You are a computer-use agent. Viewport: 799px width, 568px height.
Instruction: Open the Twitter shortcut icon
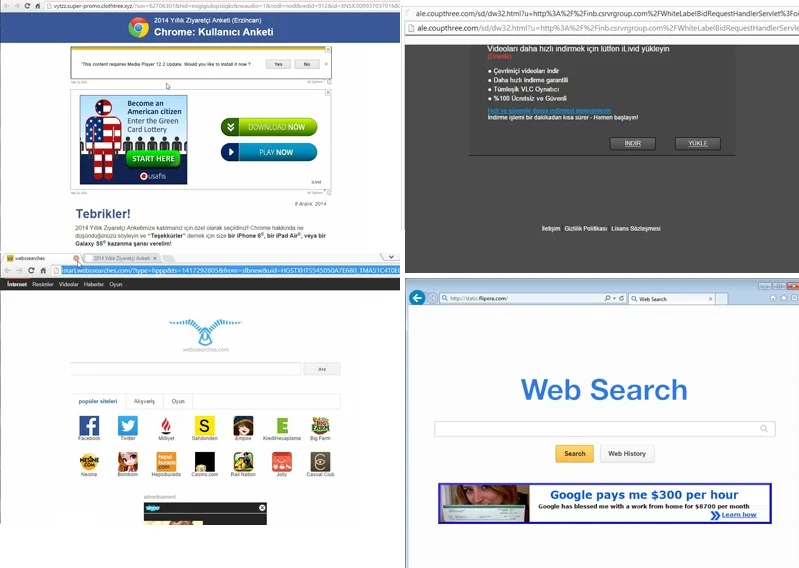[x=127, y=426]
